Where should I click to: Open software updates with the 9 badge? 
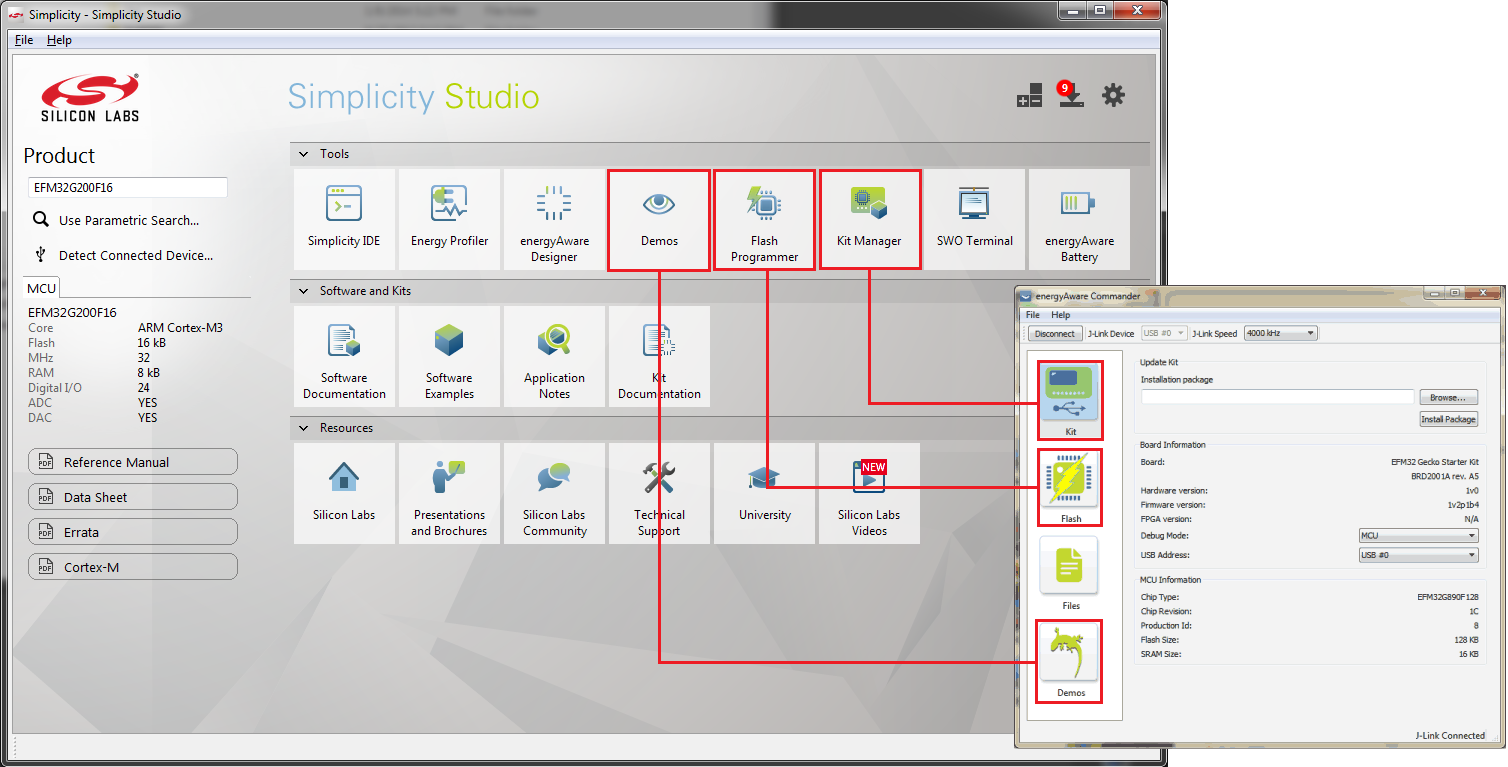click(1070, 95)
